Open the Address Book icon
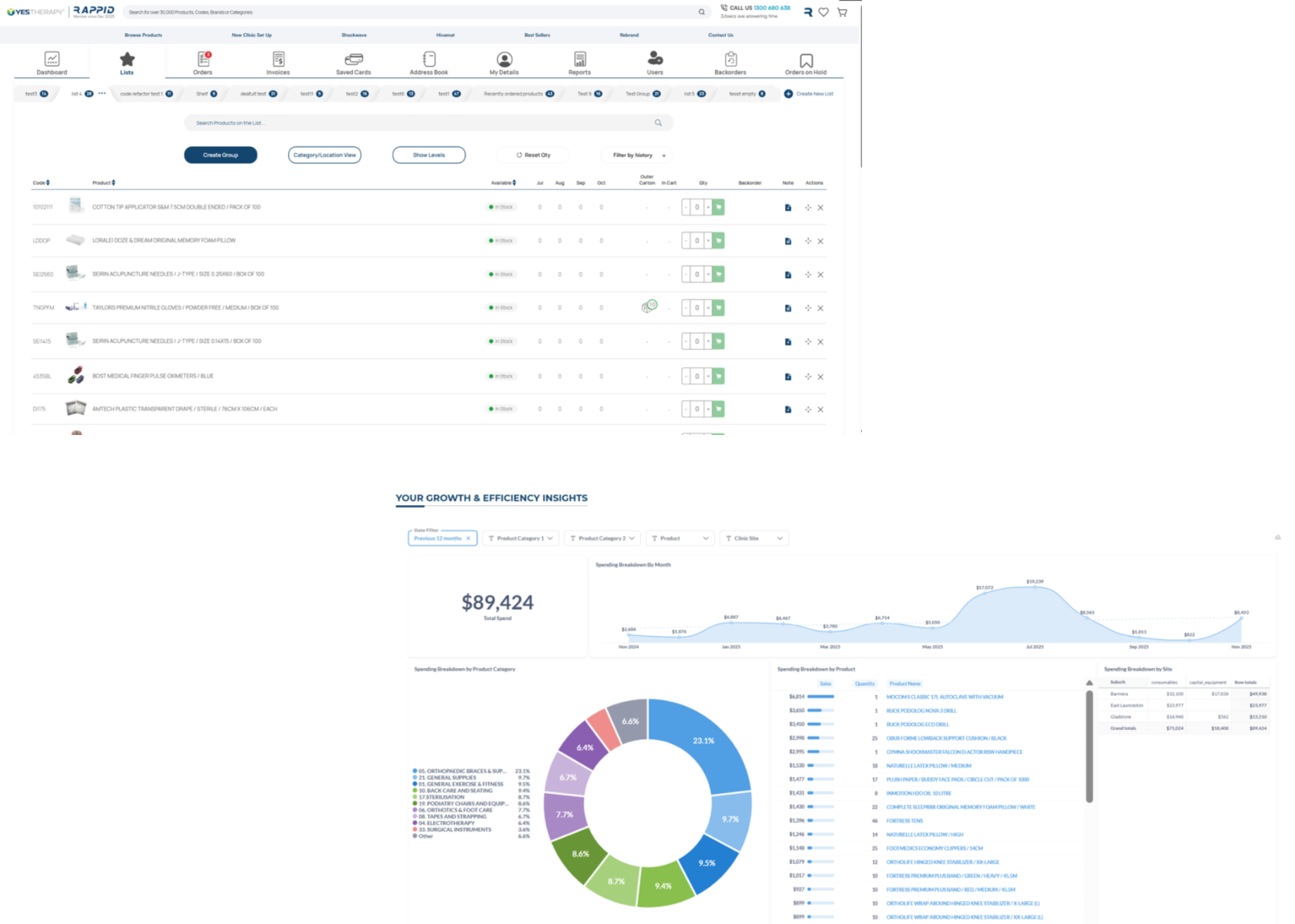1295x924 pixels. pyautogui.click(x=429, y=60)
